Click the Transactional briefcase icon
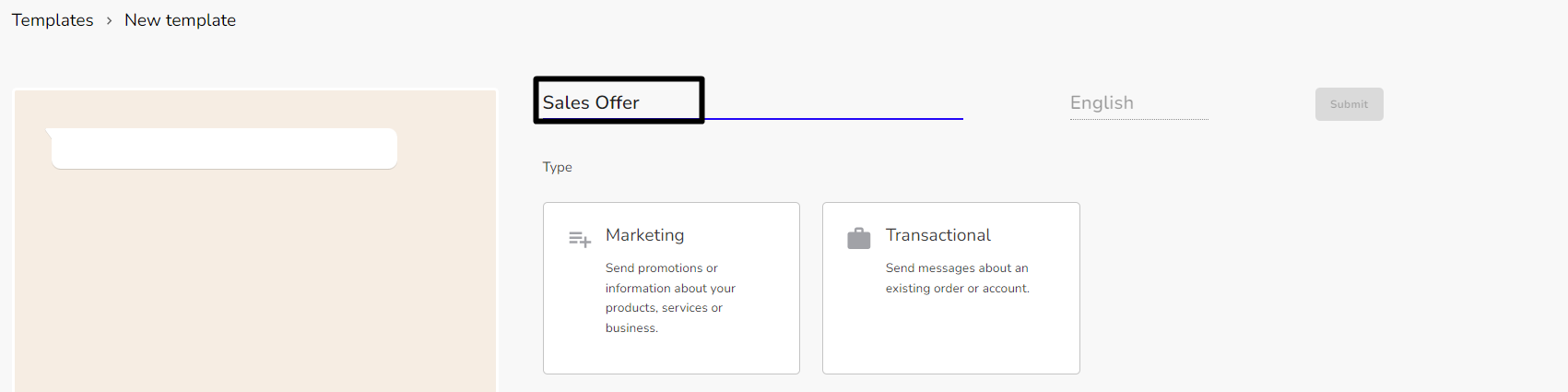The image size is (1568, 392). tap(859, 238)
